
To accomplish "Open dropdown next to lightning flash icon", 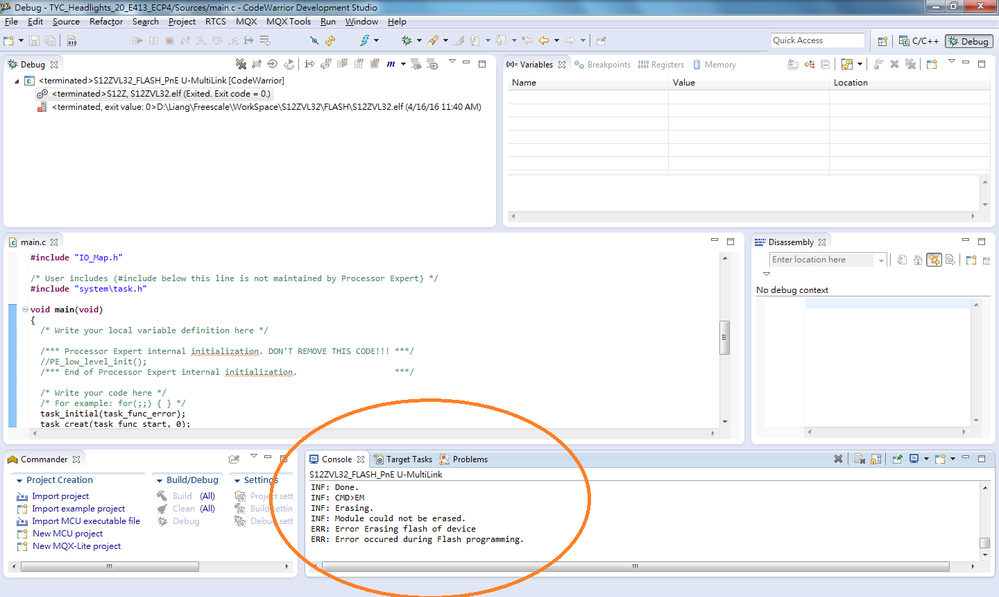I will point(377,40).
